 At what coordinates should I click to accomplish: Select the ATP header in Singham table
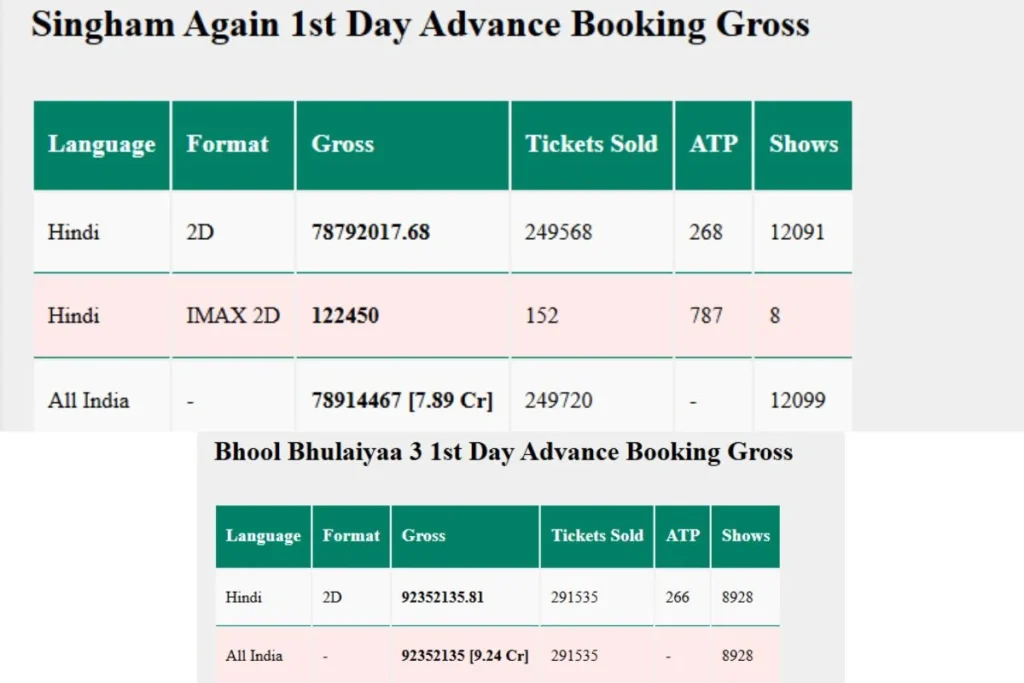click(x=713, y=144)
